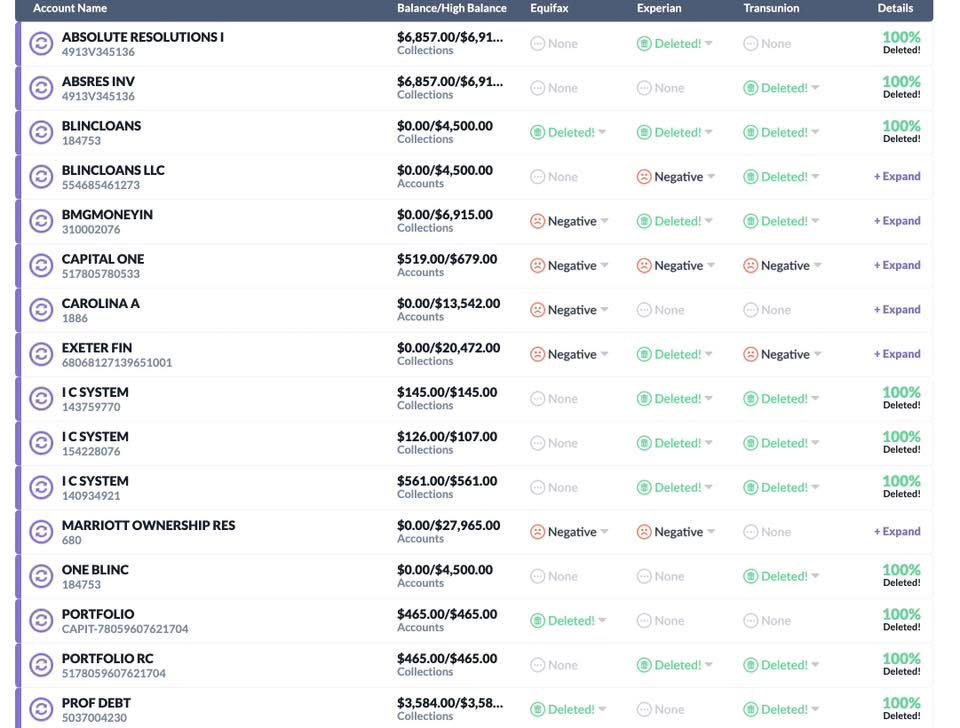Image resolution: width=960 pixels, height=728 pixels.
Task: Open Experian Deleted dropdown for ABSOLUTE RESOLUTIONS I
Action: tap(709, 44)
